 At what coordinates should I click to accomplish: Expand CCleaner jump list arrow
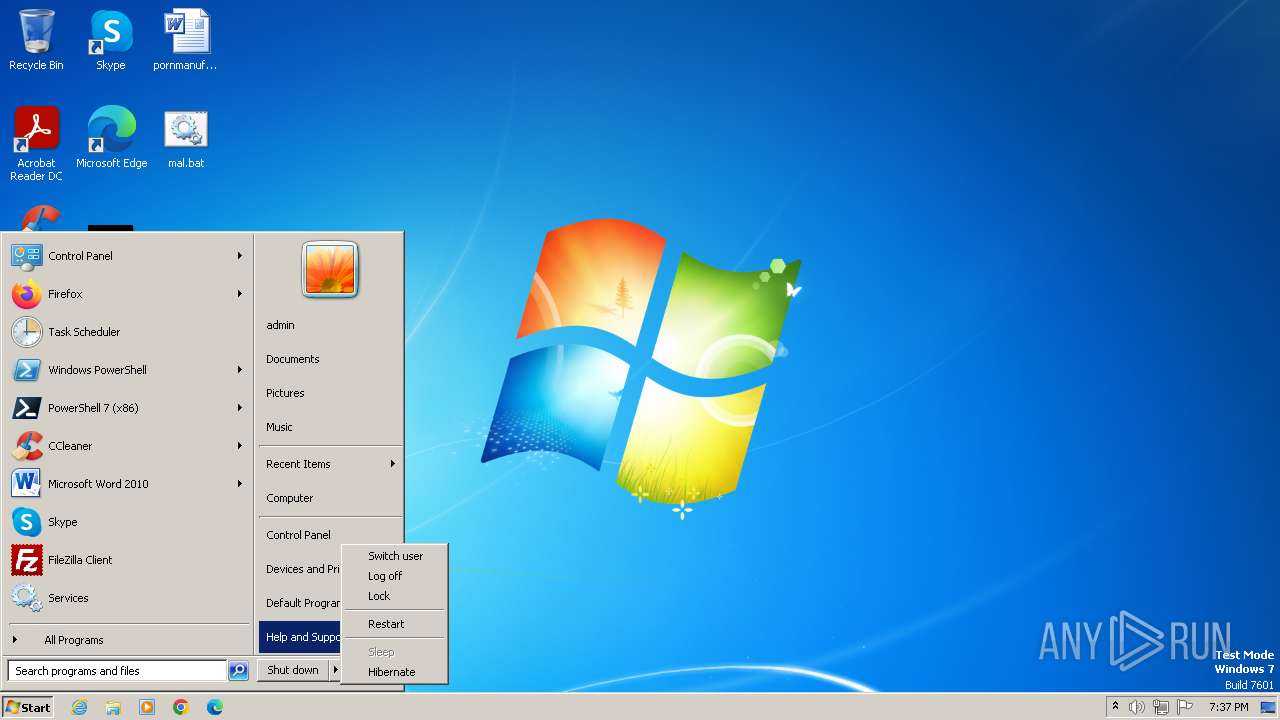pyautogui.click(x=240, y=446)
